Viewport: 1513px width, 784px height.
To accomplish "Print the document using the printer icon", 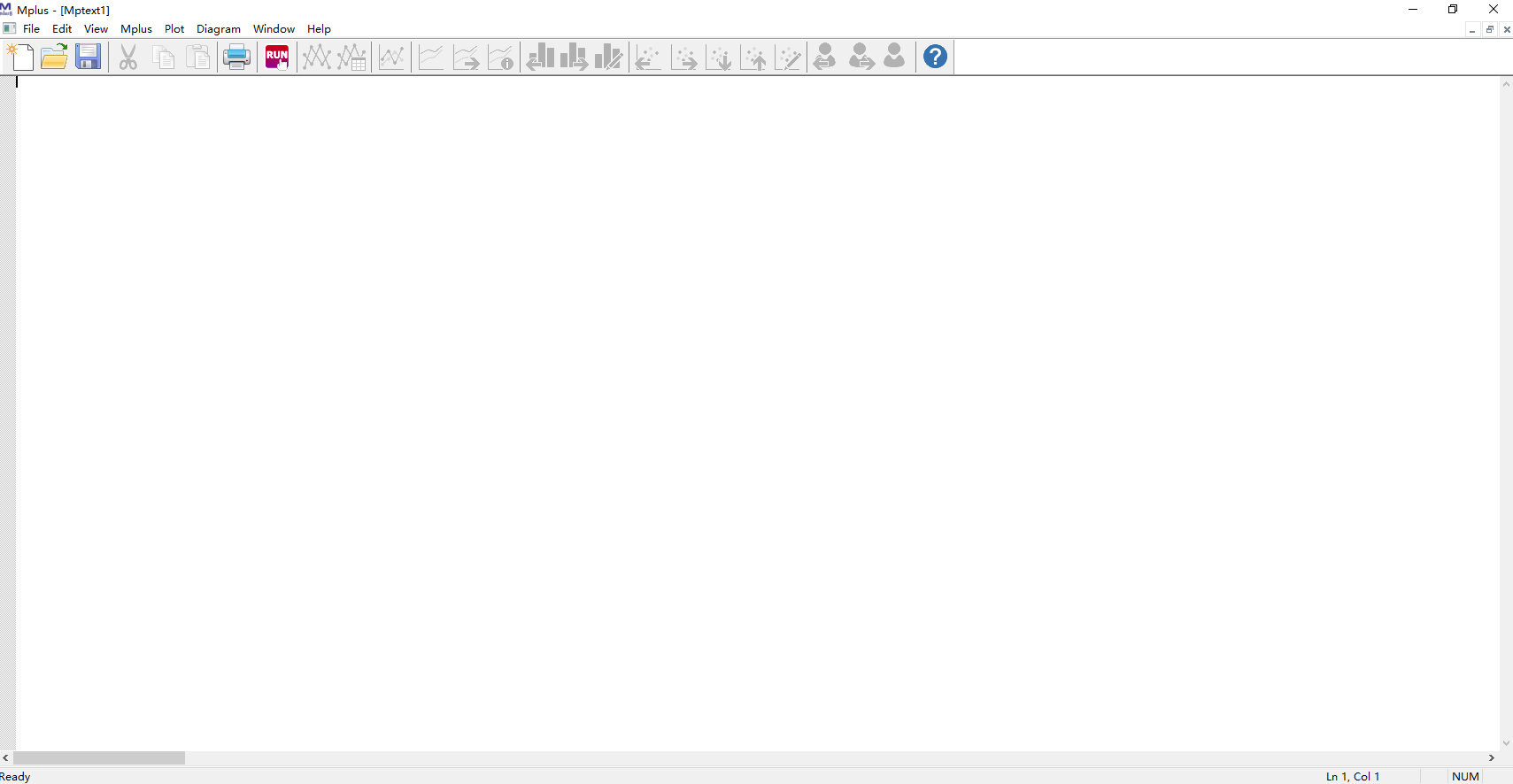I will (x=236, y=57).
